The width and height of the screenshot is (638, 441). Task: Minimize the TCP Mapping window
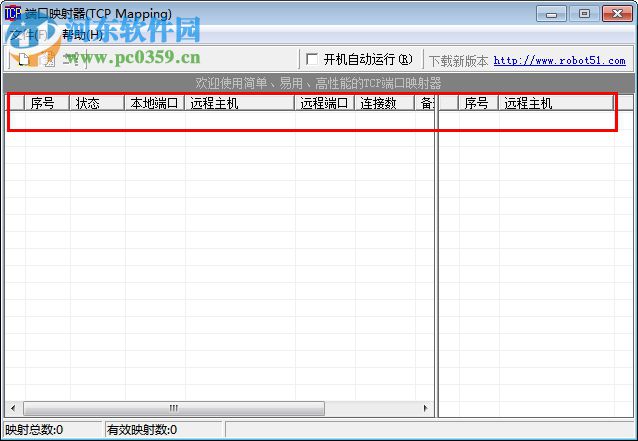coord(551,14)
